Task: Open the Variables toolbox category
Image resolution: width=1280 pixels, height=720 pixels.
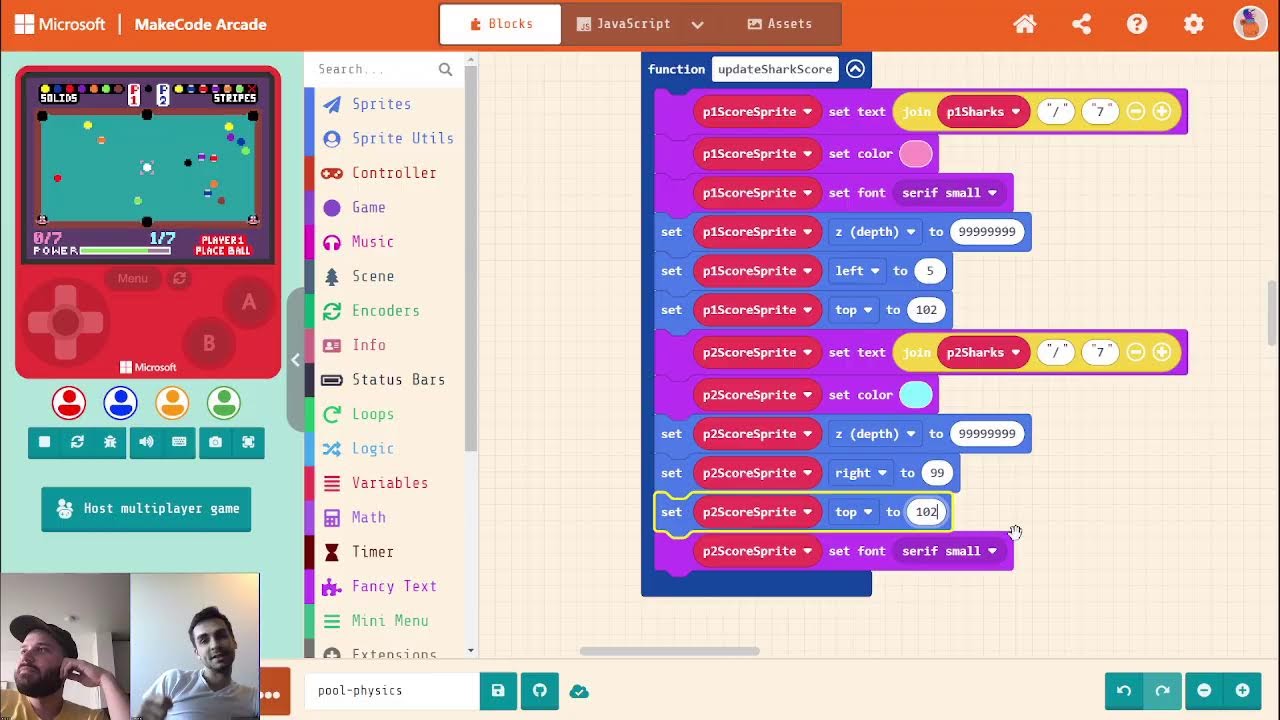Action: pos(389,483)
